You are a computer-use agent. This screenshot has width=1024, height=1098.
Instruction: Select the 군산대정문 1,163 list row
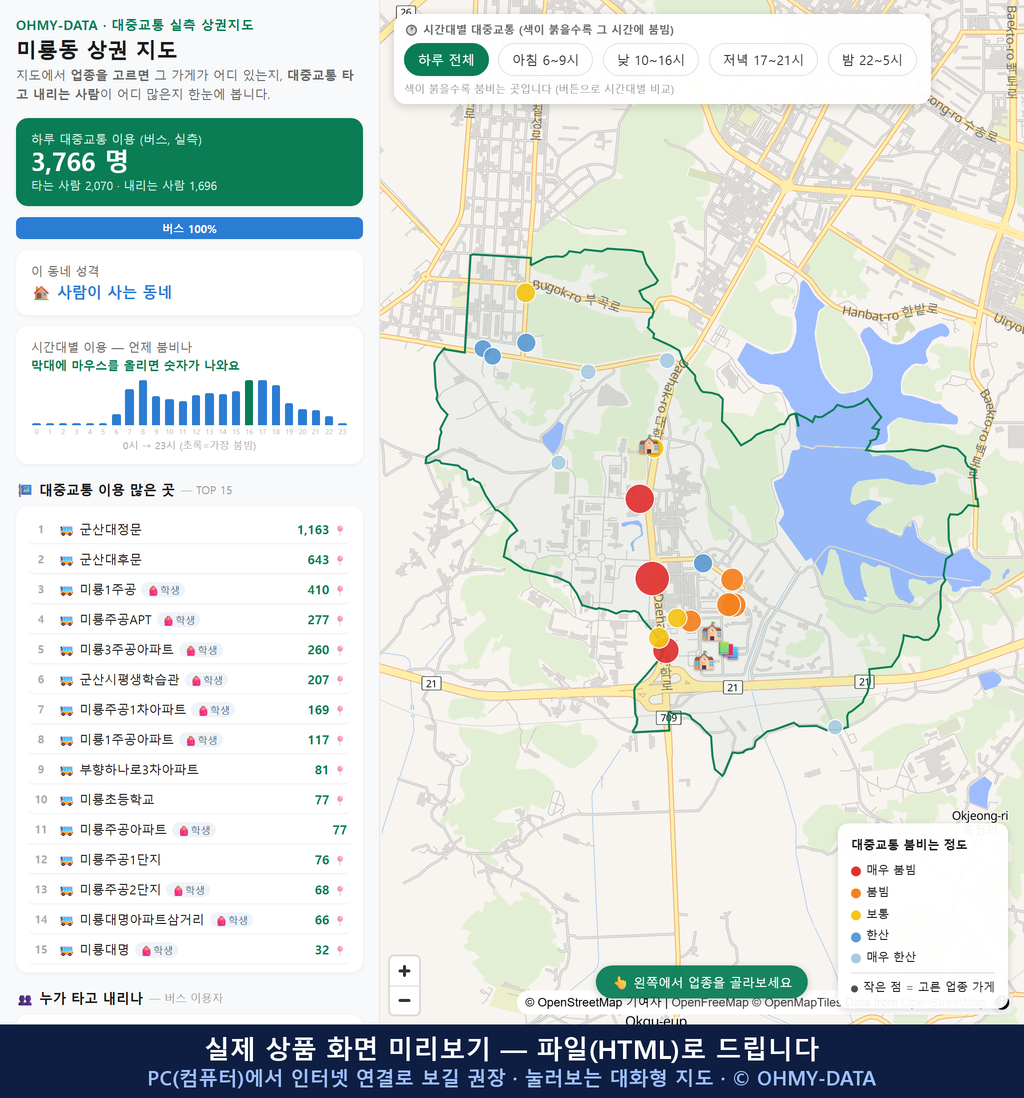(x=189, y=530)
